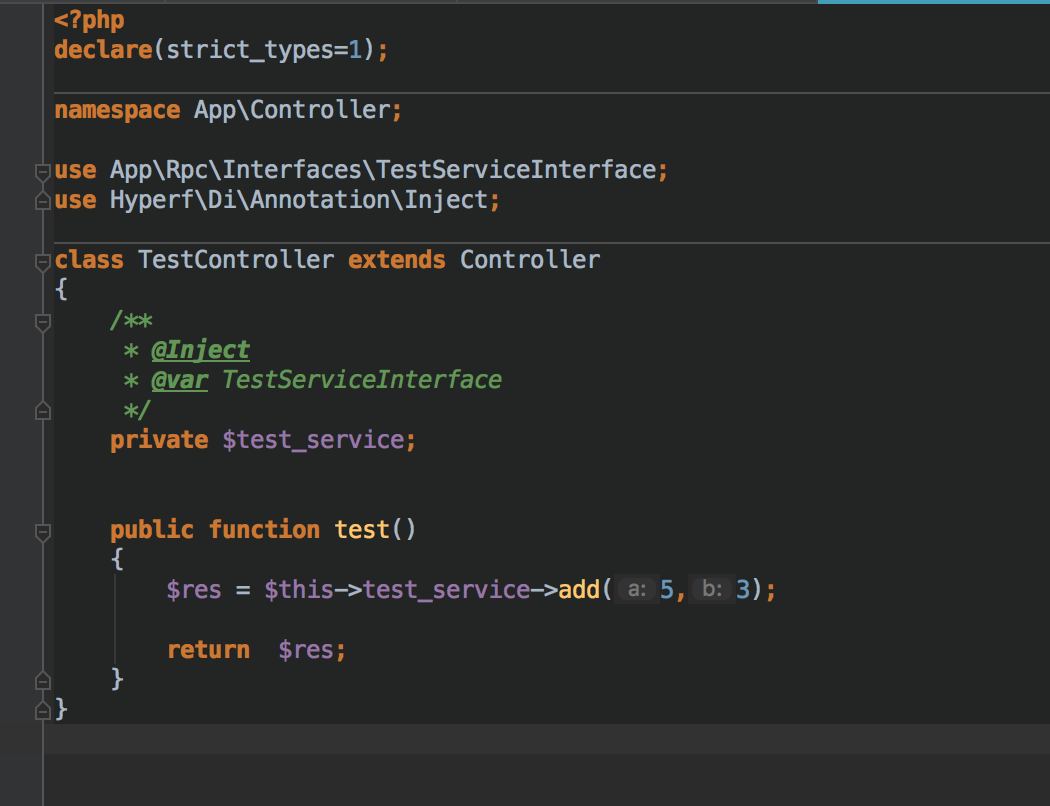Image resolution: width=1050 pixels, height=806 pixels.
Task: Click the private keyword
Action: click(x=159, y=440)
